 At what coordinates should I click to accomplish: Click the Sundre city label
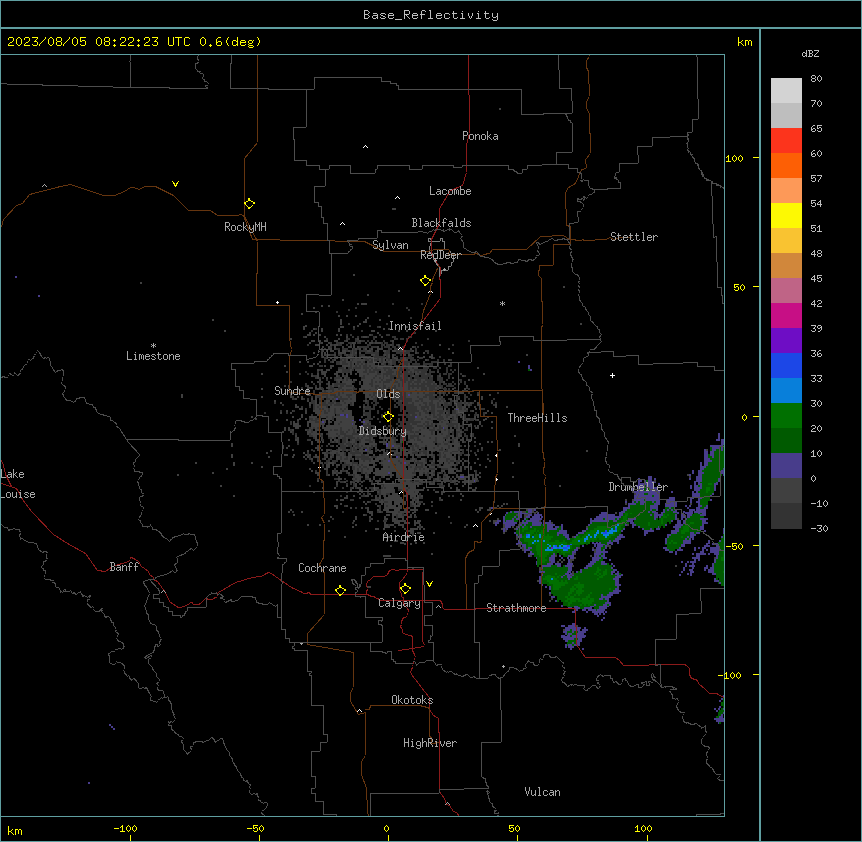point(292,391)
